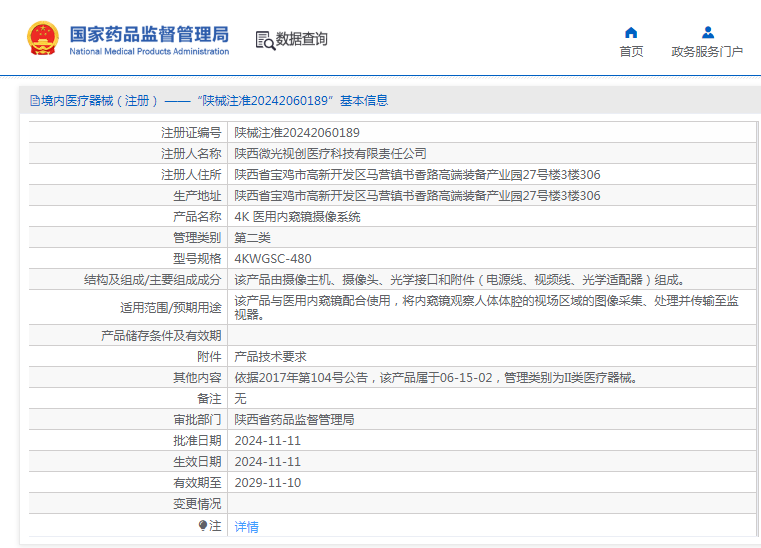Click the 首页 home icon
761x548 pixels.
tap(631, 33)
